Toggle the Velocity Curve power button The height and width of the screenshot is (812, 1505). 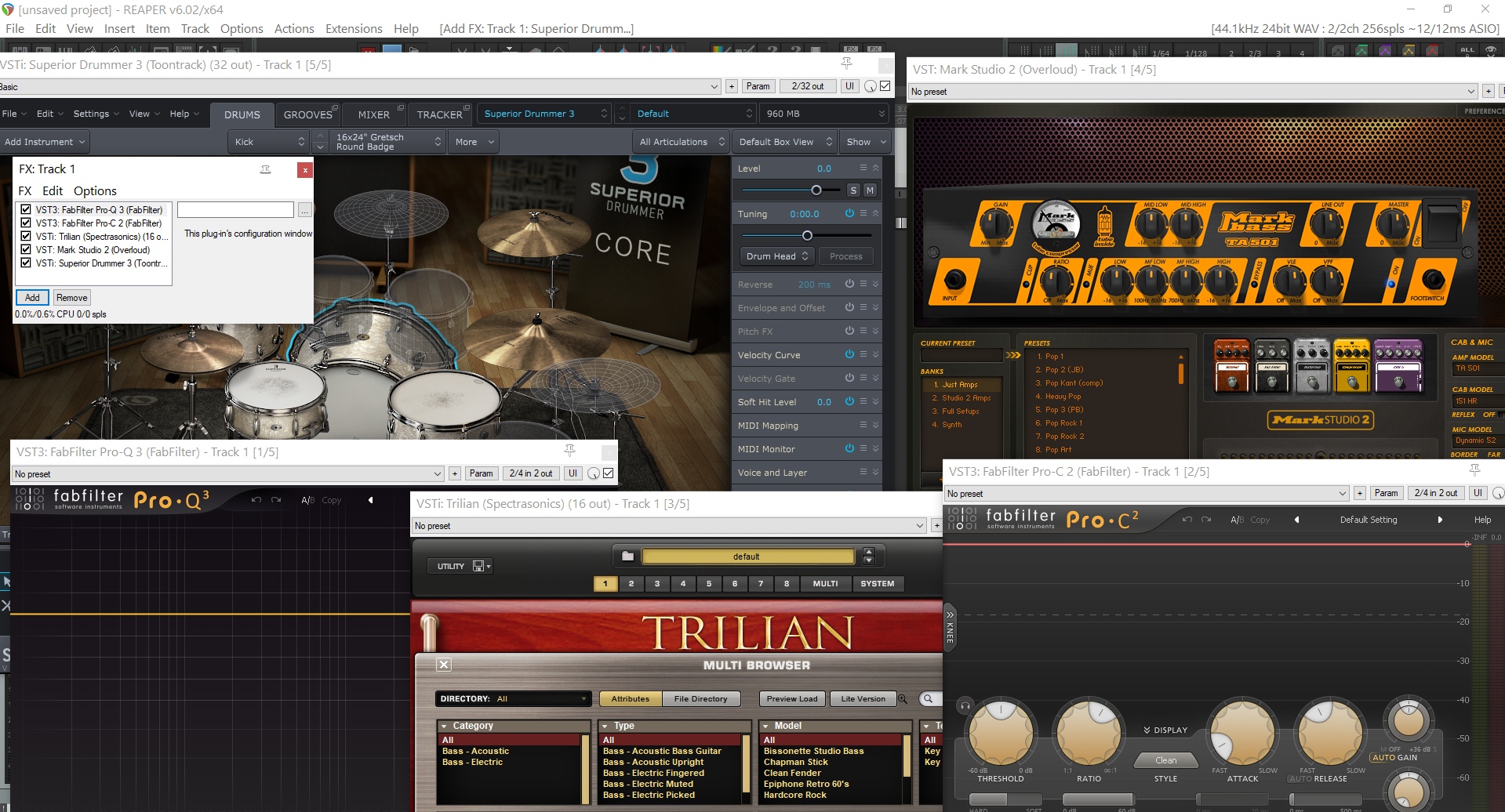pos(849,354)
